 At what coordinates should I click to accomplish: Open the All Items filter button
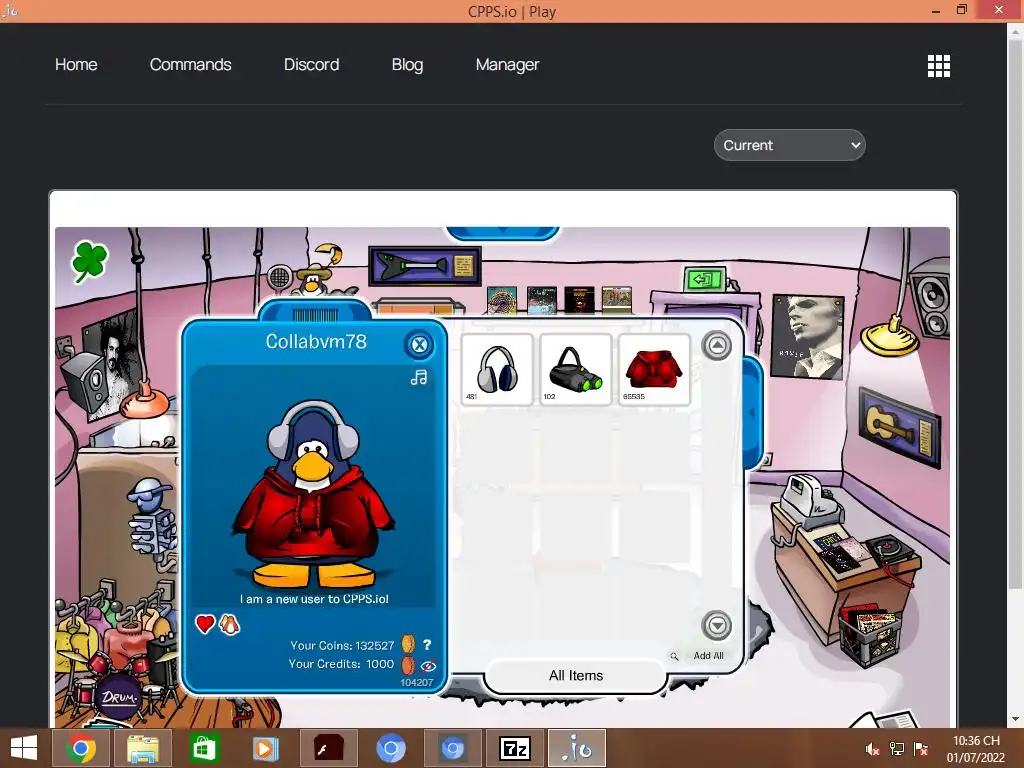point(575,676)
